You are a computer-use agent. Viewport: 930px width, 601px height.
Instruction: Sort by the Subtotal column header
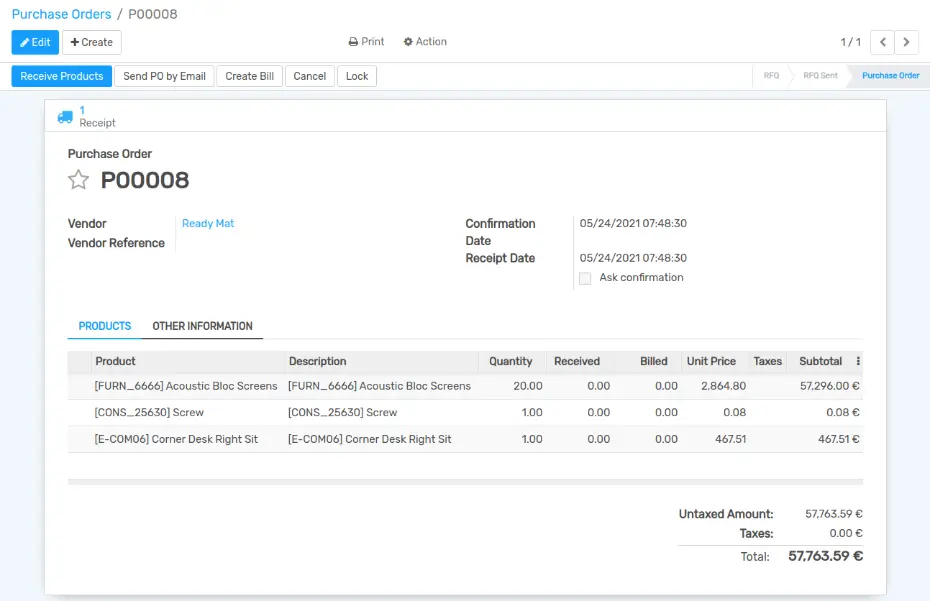tap(820, 361)
